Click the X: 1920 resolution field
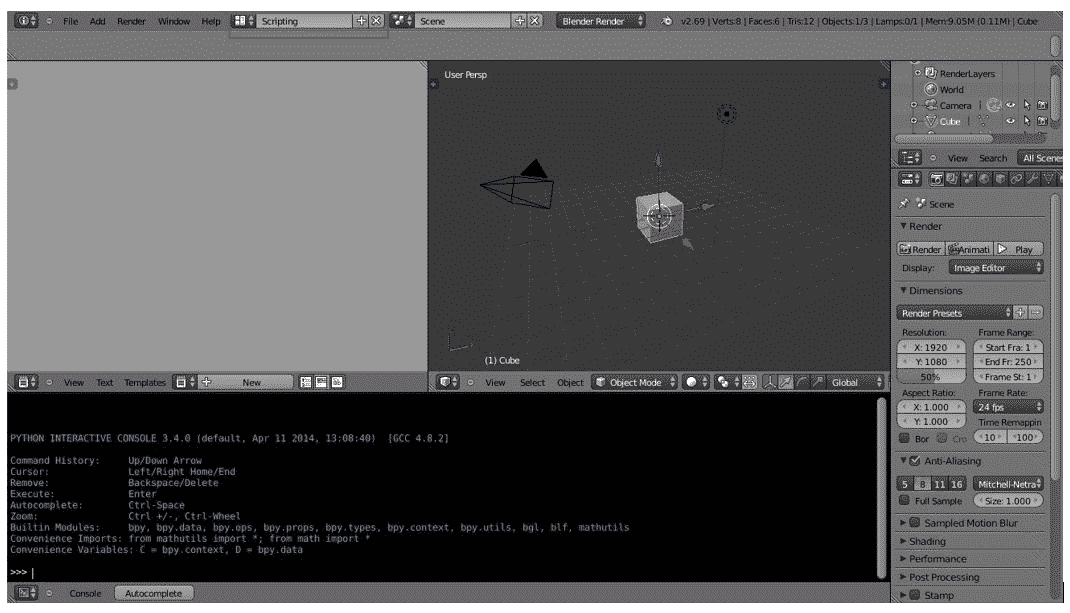This screenshot has width=1070, height=613. pos(930,348)
